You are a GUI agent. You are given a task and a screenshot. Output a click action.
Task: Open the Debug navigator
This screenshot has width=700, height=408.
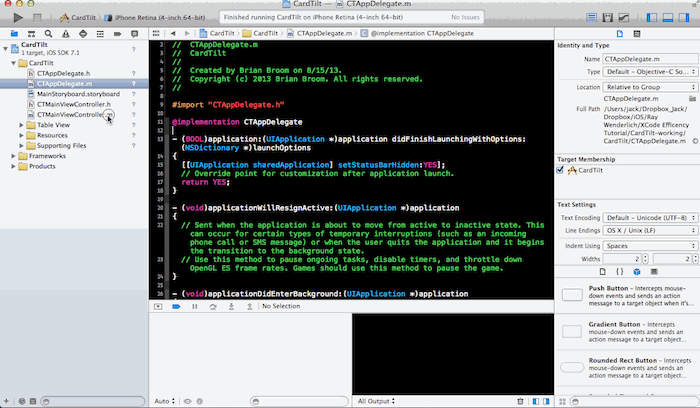tap(100, 34)
